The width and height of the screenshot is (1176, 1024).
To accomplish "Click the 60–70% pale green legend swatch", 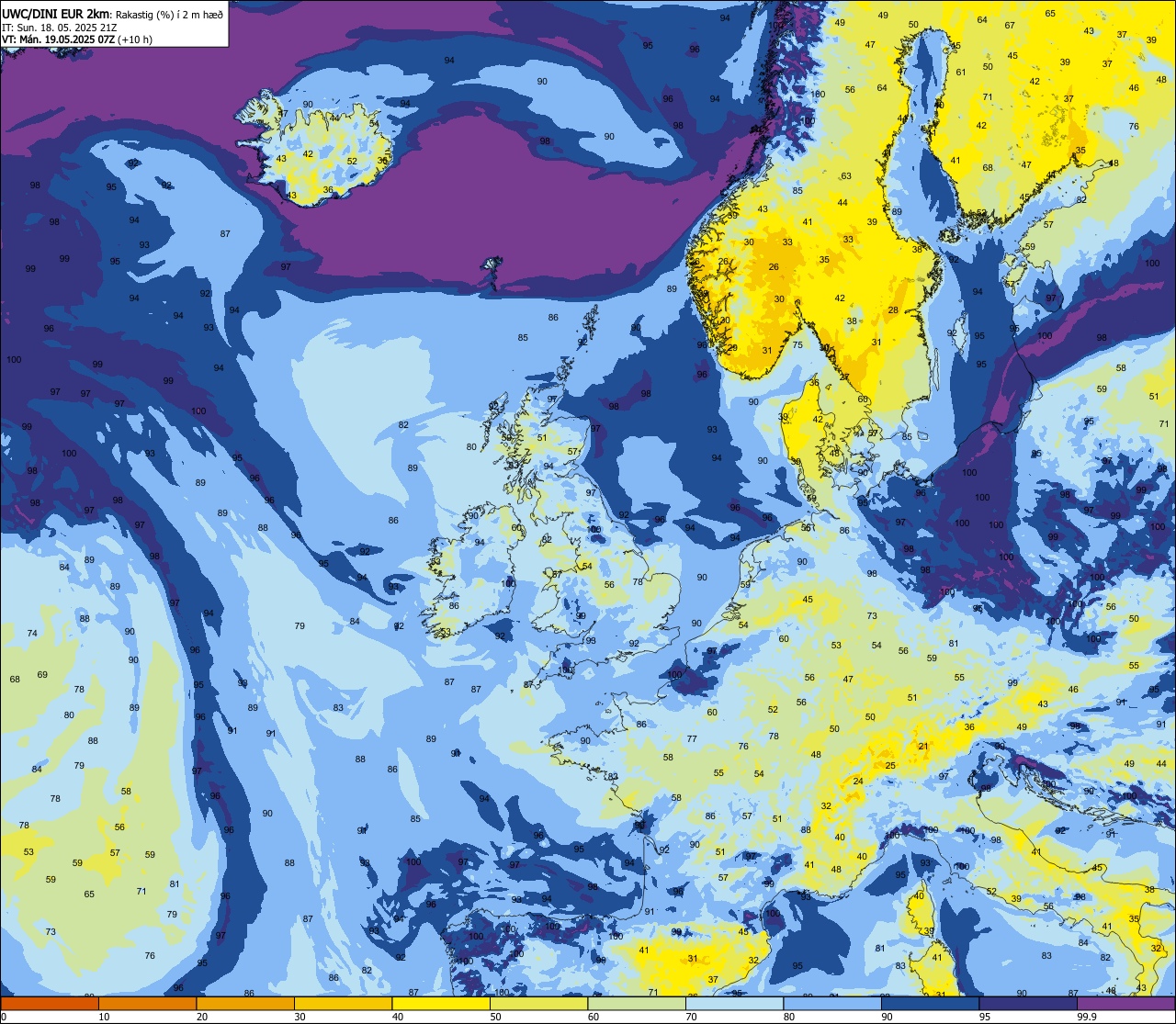I will click(x=637, y=1004).
